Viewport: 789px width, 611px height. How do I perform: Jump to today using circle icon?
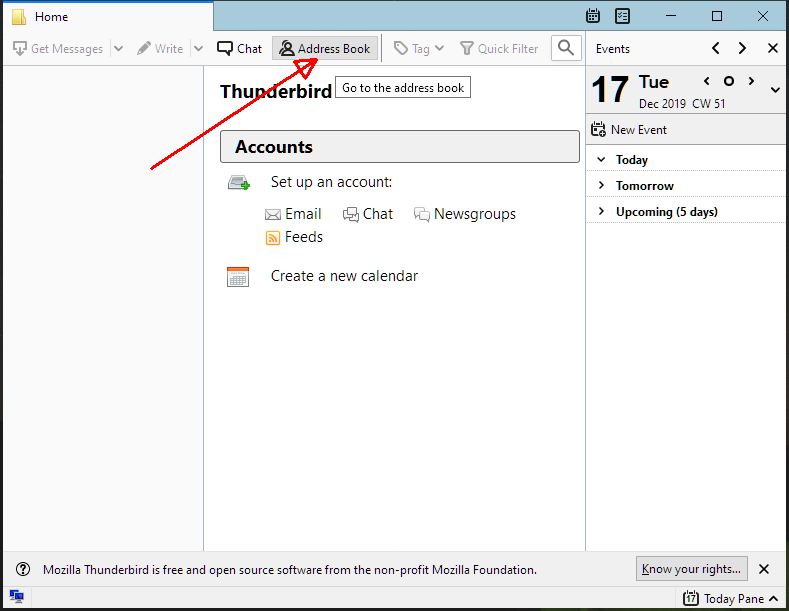click(x=729, y=81)
